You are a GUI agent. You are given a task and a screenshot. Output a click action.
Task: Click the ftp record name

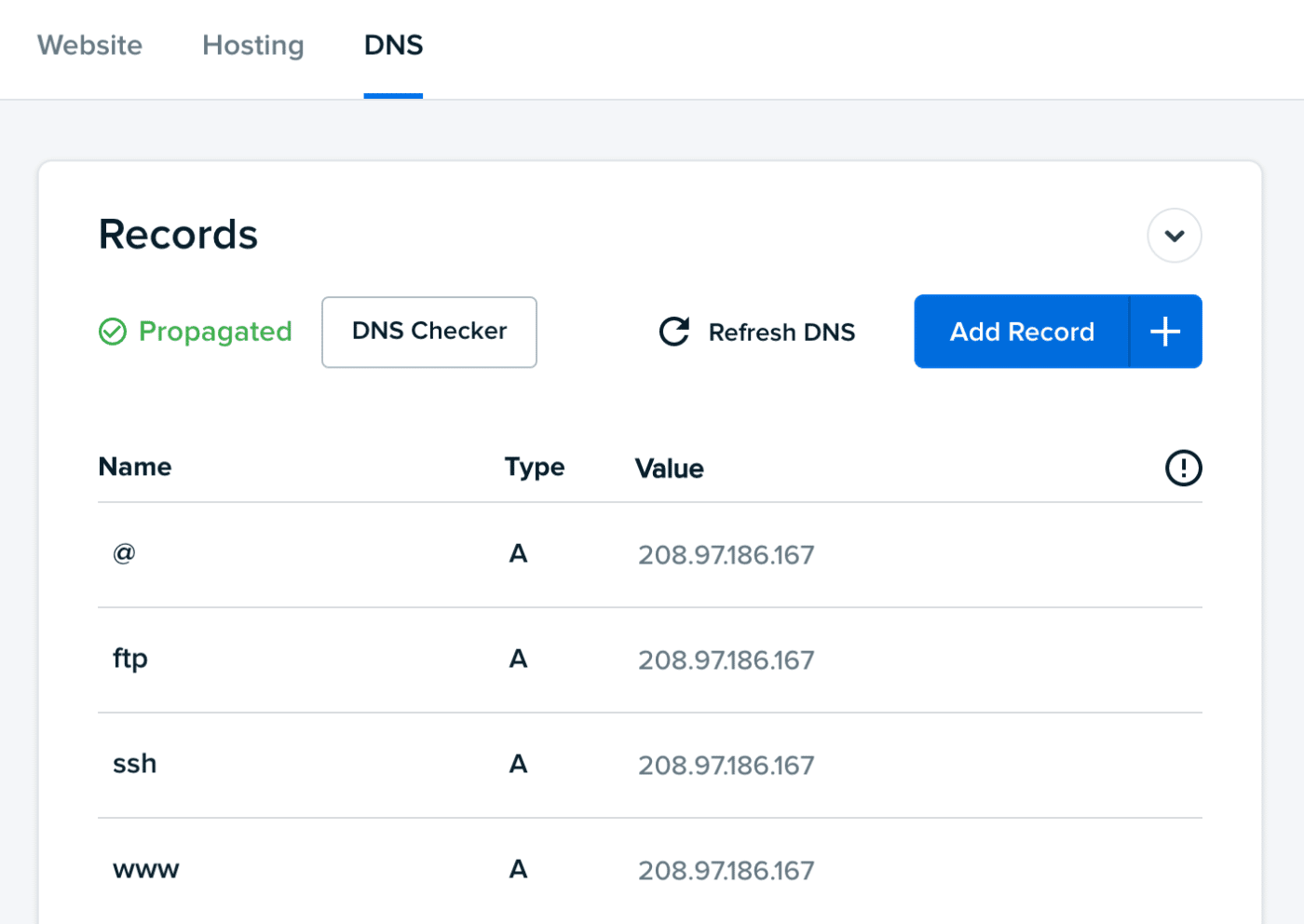tap(129, 659)
